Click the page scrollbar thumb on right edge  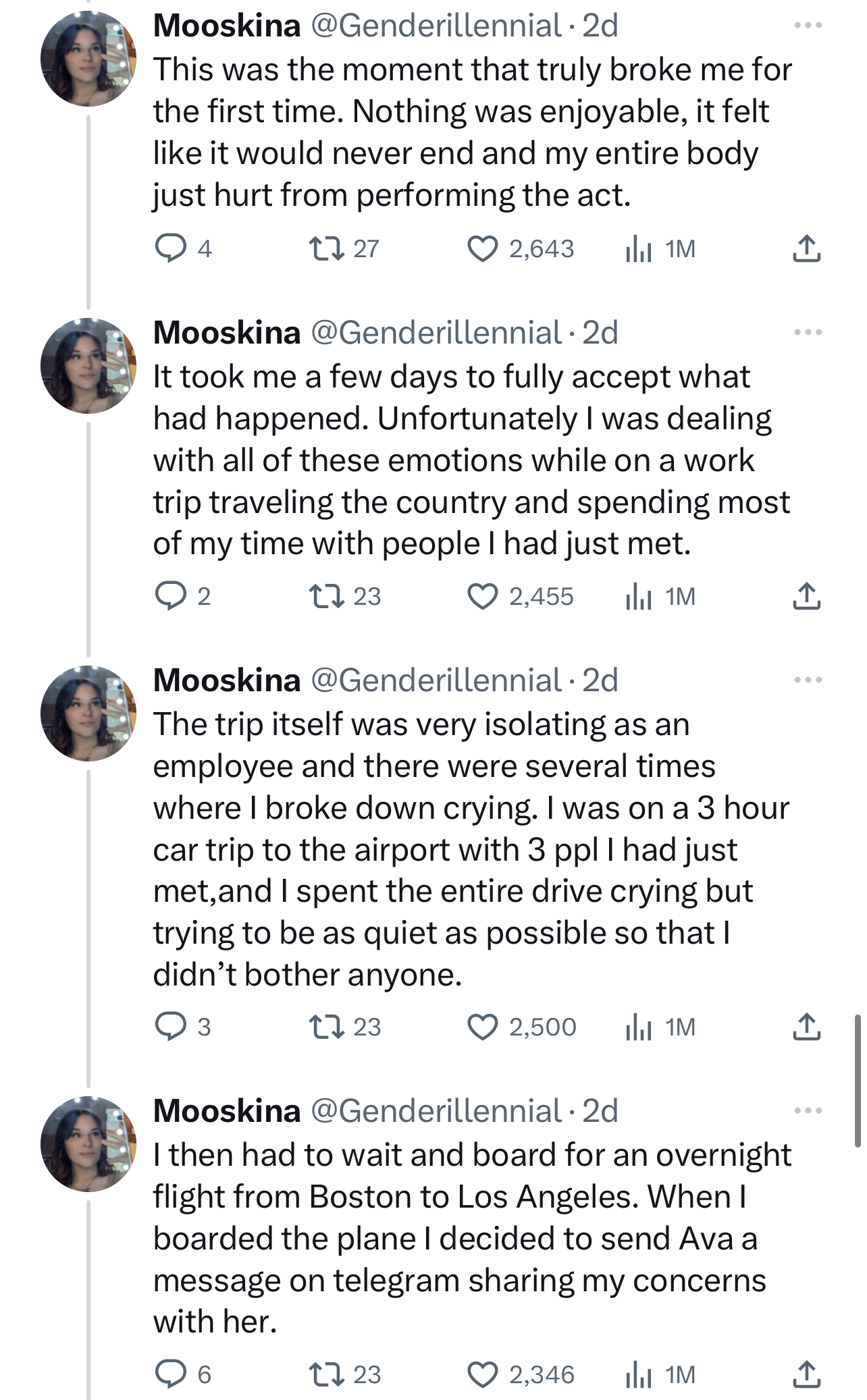858,1080
